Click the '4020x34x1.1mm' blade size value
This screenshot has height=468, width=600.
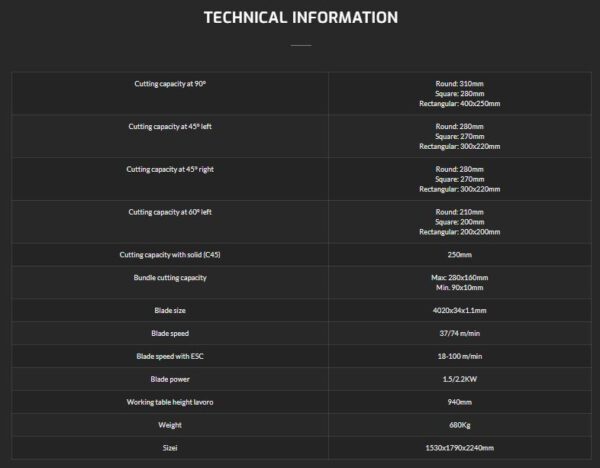click(x=459, y=310)
